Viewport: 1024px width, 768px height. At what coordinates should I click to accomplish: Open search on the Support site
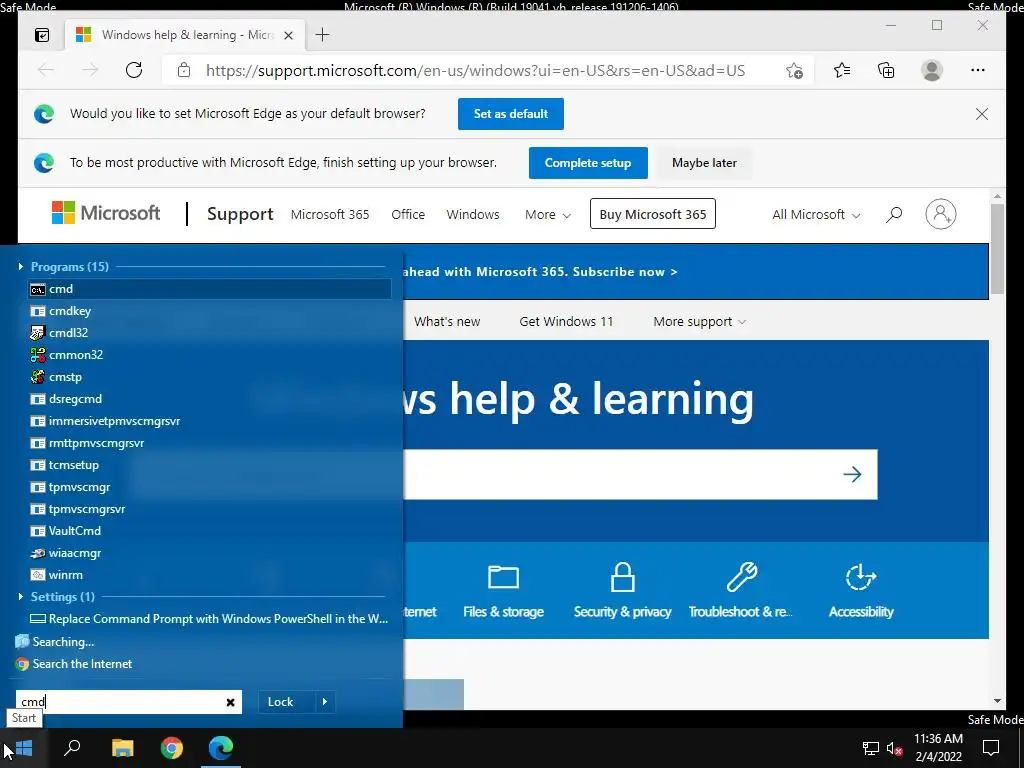pos(894,214)
